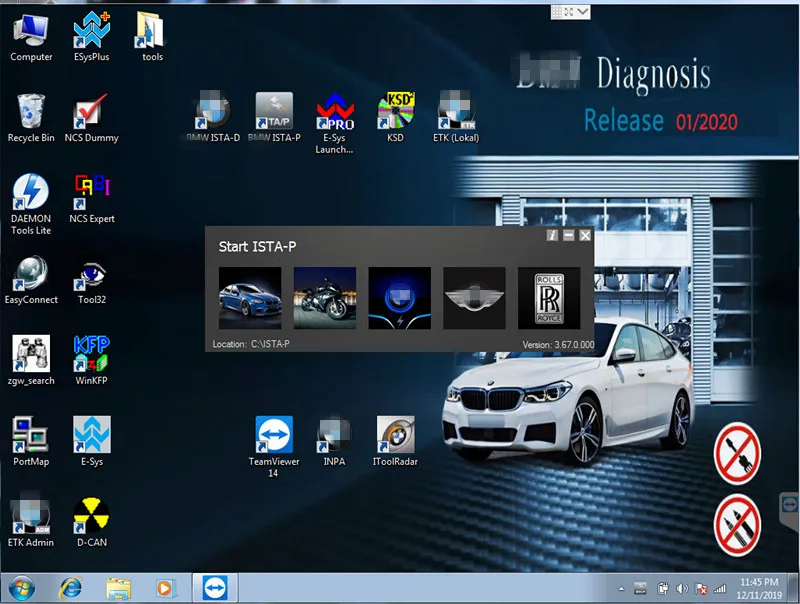Launch the ESysPlus shortcut
This screenshot has height=604, width=800.
click(x=91, y=38)
